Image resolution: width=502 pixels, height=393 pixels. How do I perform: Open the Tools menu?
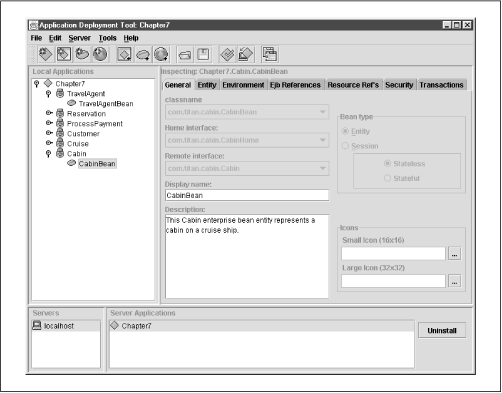[x=107, y=38]
